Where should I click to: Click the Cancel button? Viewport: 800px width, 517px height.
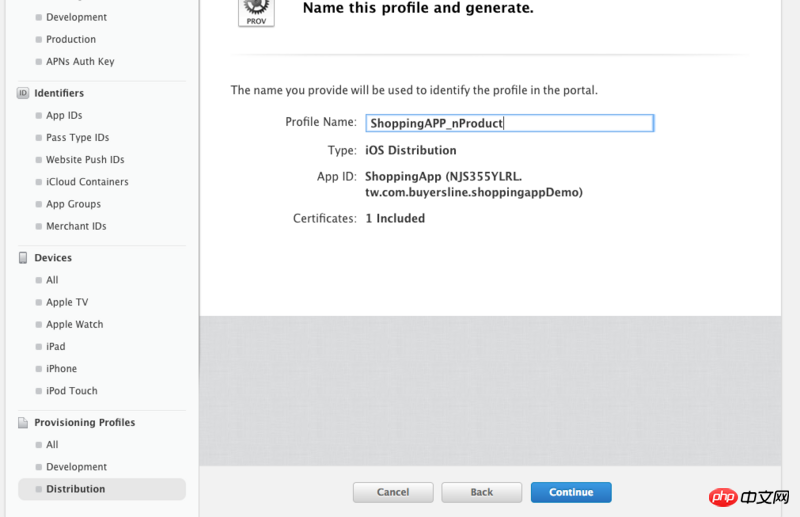pyautogui.click(x=393, y=493)
